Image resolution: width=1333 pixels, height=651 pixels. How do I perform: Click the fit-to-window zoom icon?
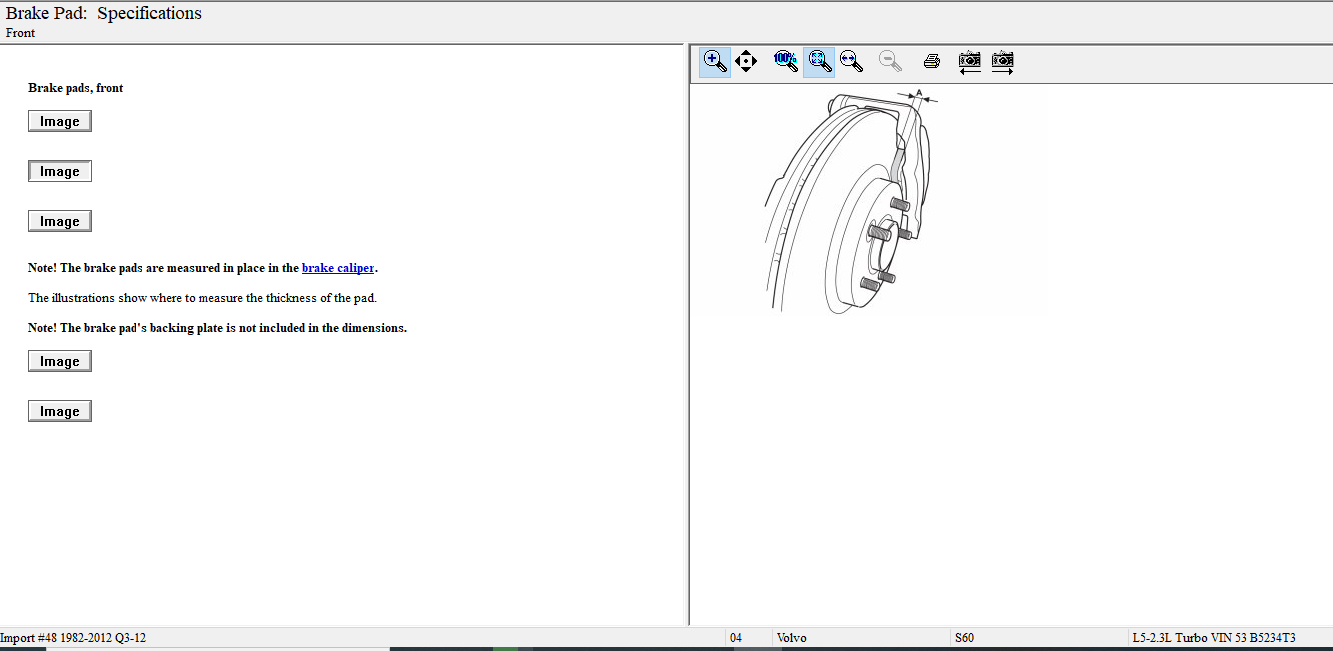[x=819, y=62]
